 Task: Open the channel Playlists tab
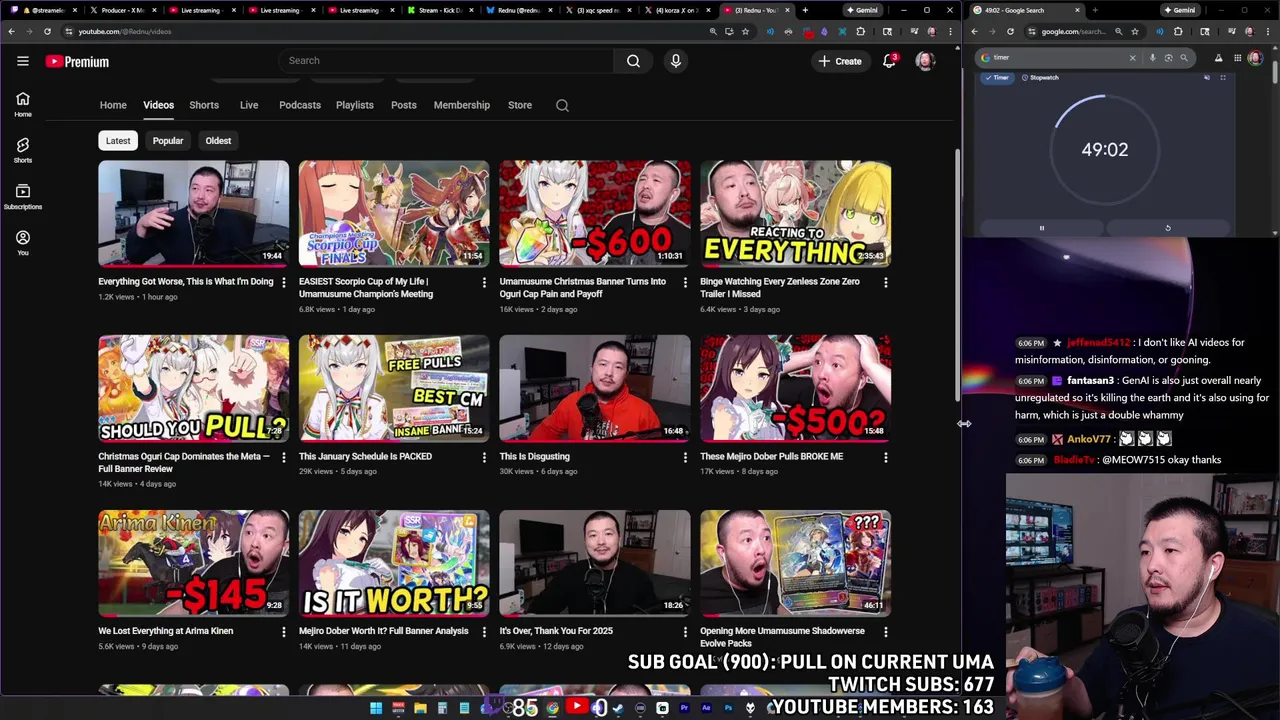pos(355,105)
